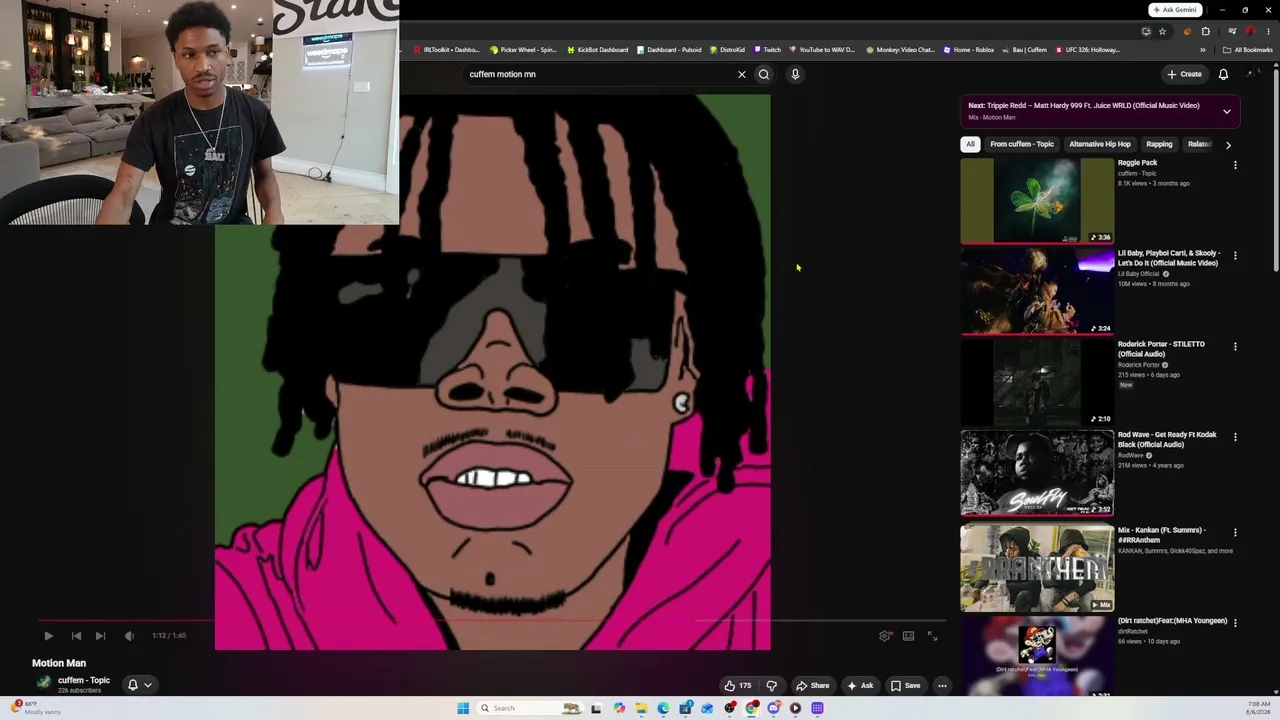Open the Create button menu
The height and width of the screenshot is (720, 1280).
tap(1184, 74)
